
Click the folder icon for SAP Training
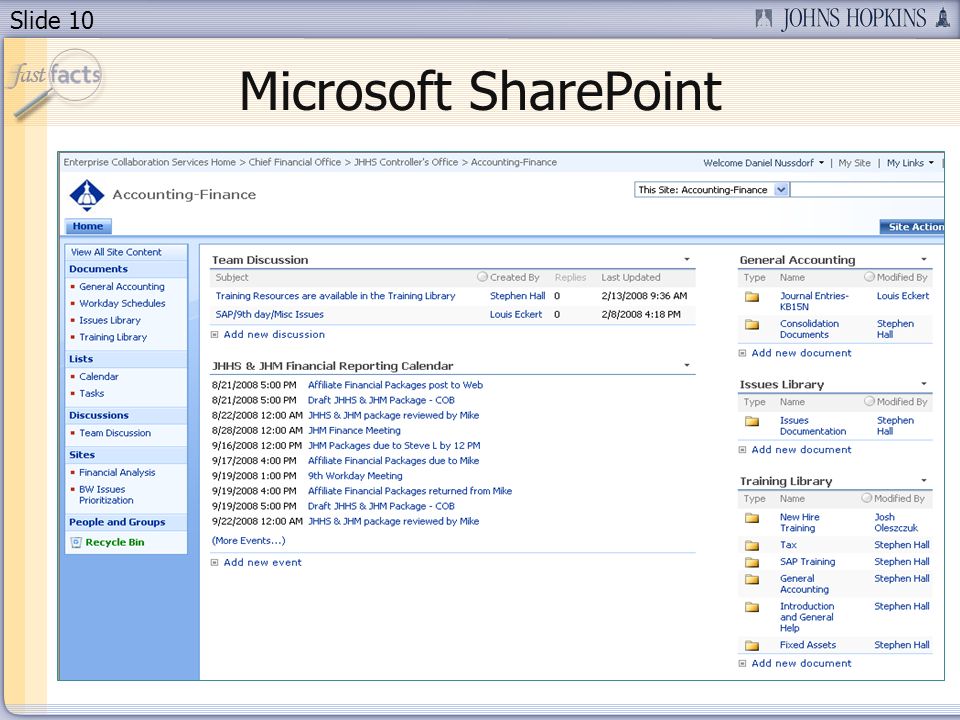(x=752, y=562)
